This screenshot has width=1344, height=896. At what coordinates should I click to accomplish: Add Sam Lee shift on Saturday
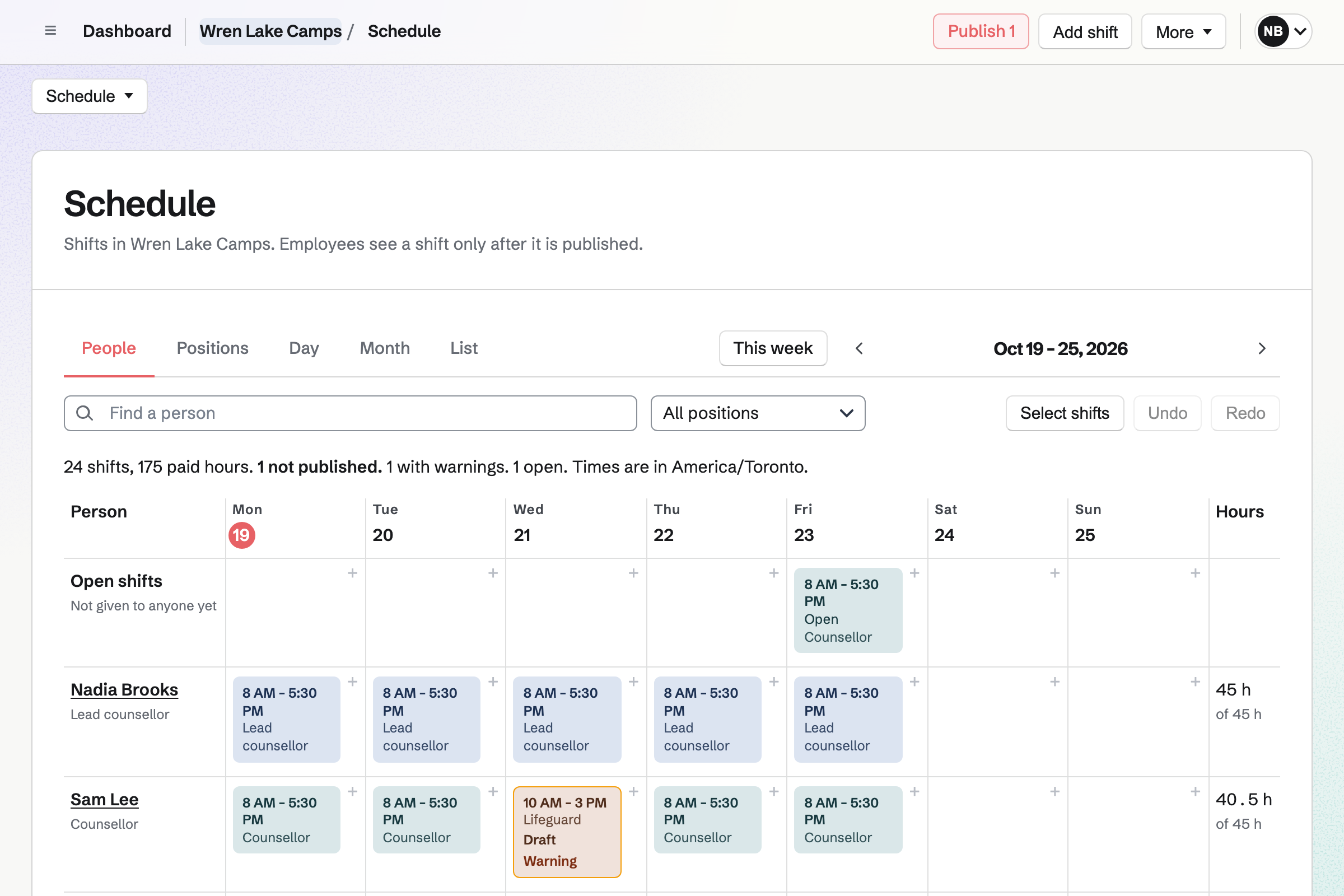1055,791
